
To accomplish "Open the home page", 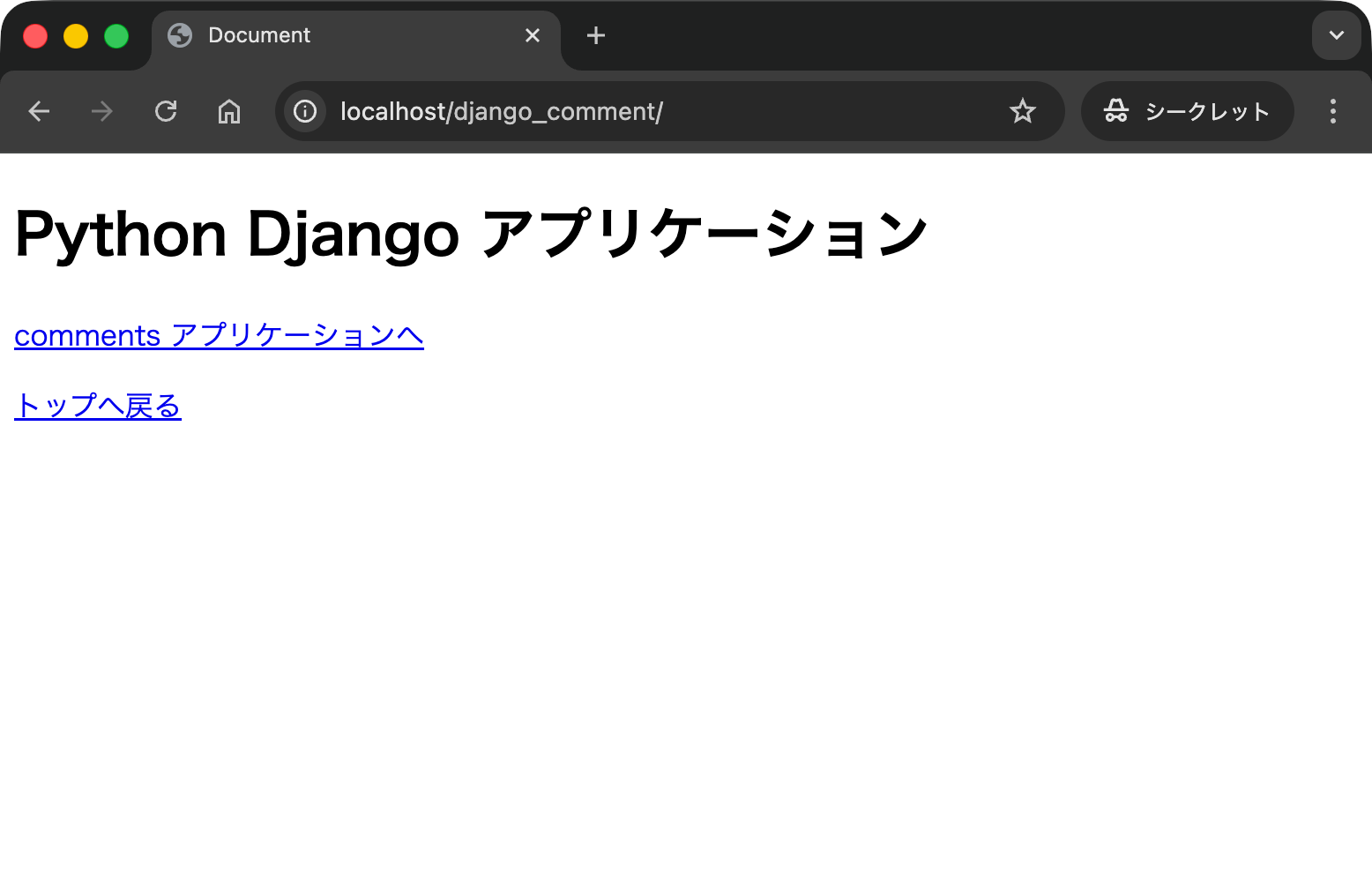I will (228, 111).
